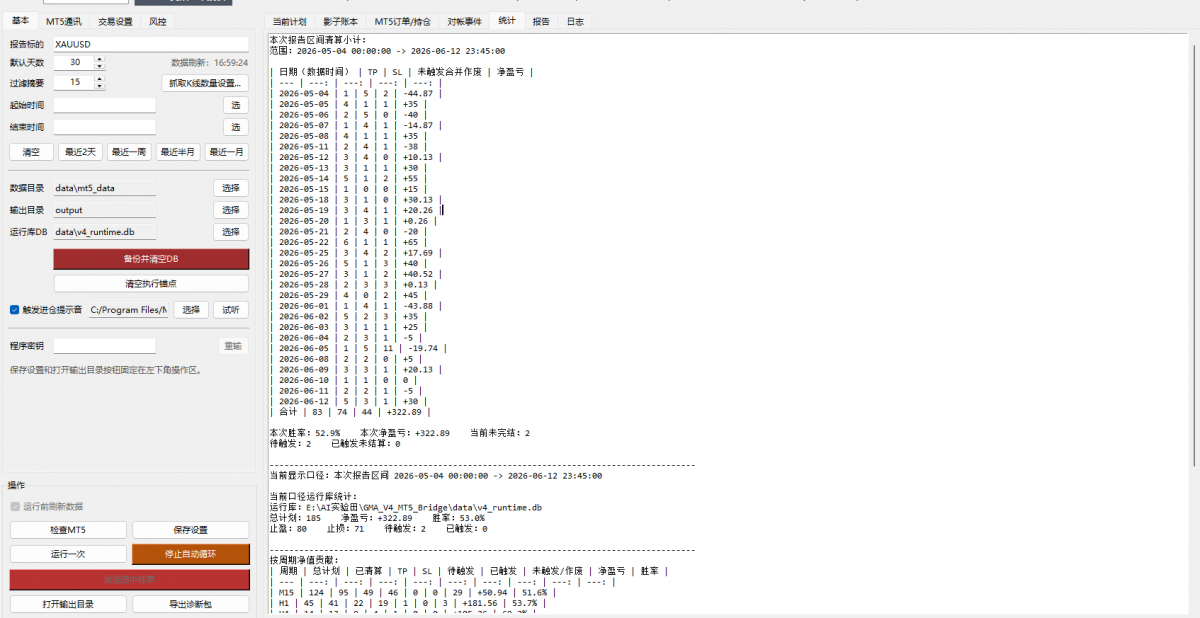Screen dimensions: 1200x618
Task: Select the 最近2天 quick range
Action: point(80,152)
